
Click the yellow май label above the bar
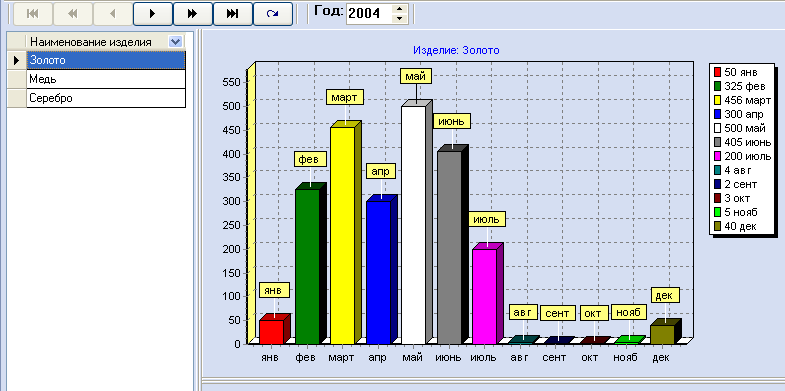(x=416, y=76)
